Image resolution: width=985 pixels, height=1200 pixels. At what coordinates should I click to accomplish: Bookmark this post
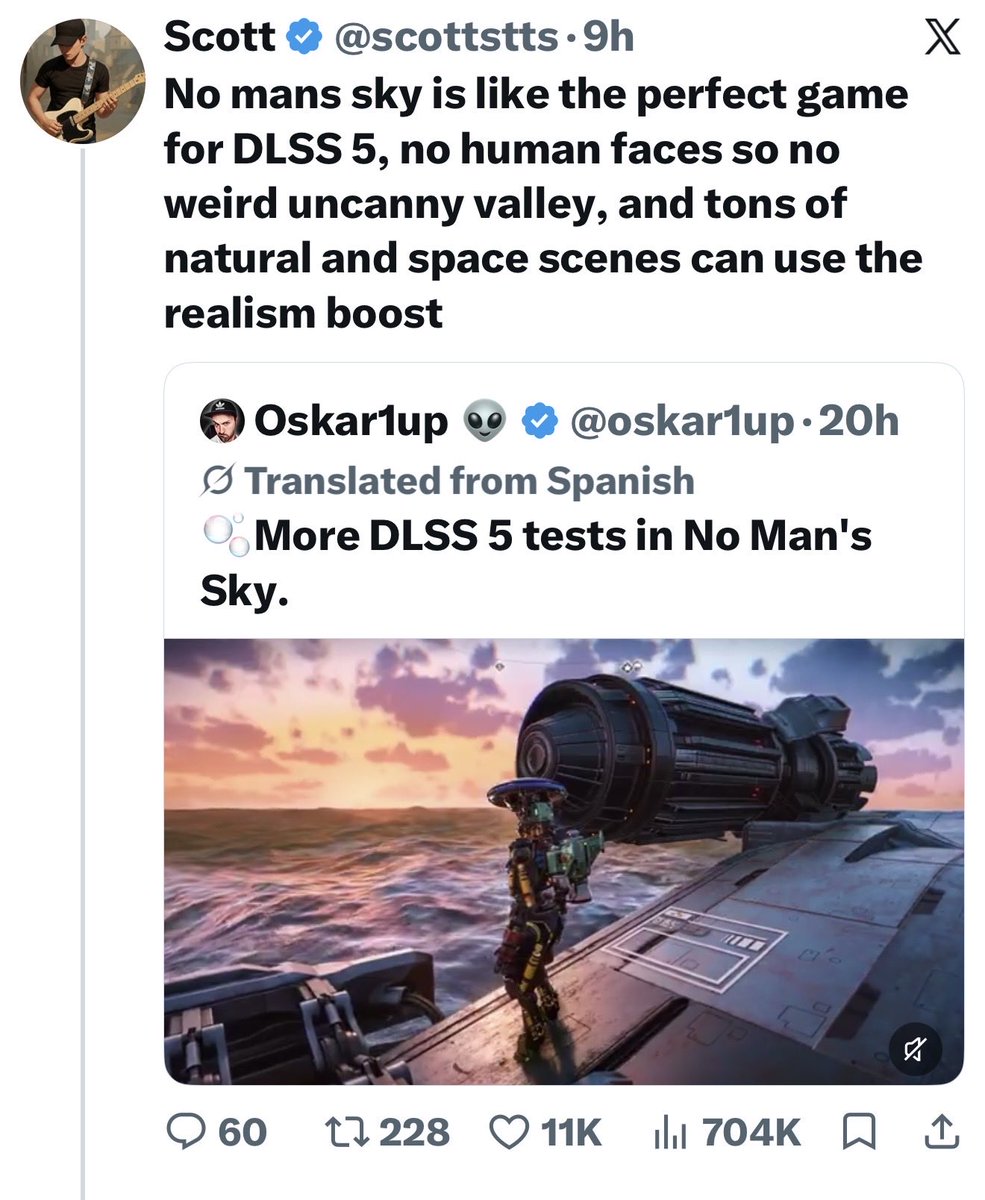coord(857,1132)
